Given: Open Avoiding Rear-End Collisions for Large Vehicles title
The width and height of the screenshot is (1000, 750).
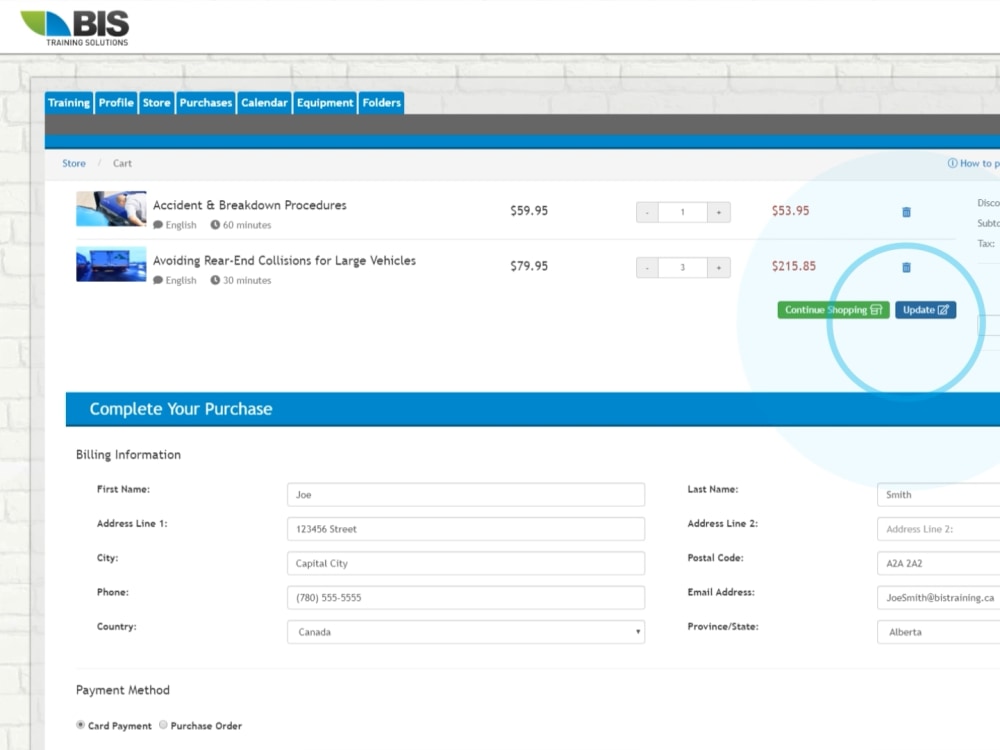Looking at the screenshot, I should (x=284, y=261).
